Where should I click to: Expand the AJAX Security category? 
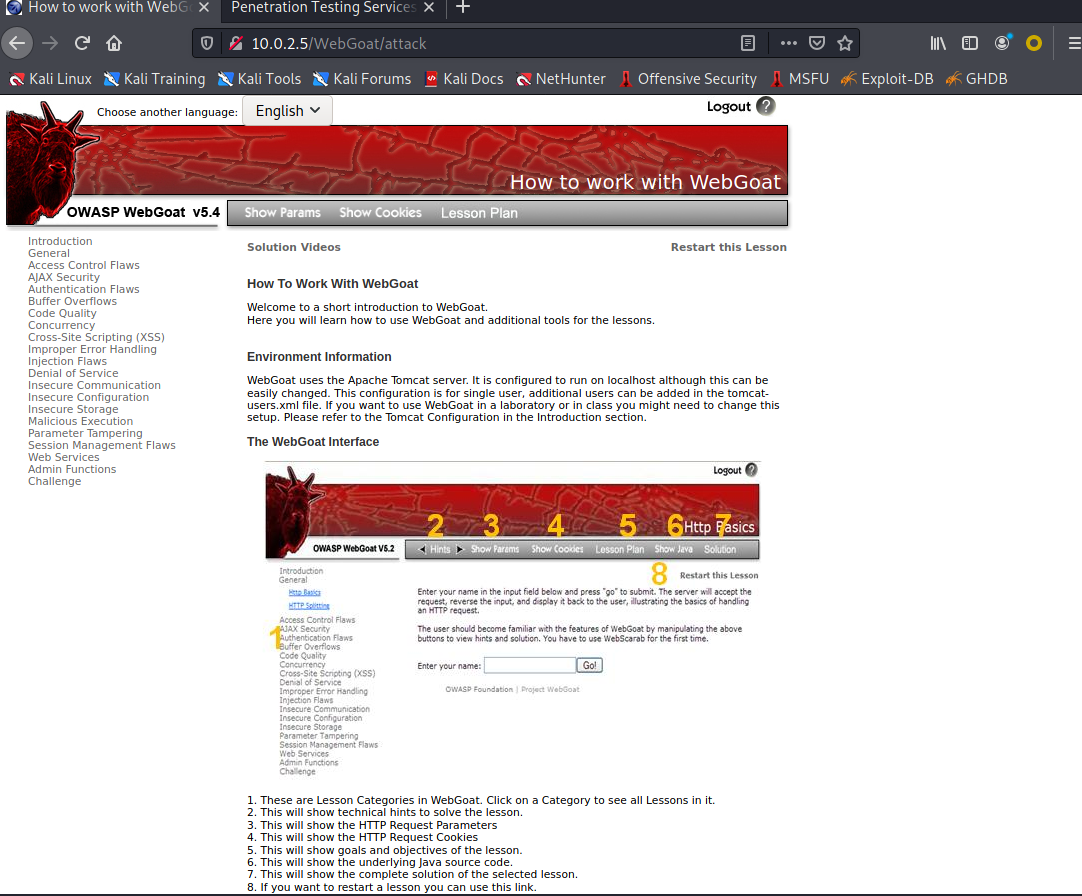click(63, 277)
